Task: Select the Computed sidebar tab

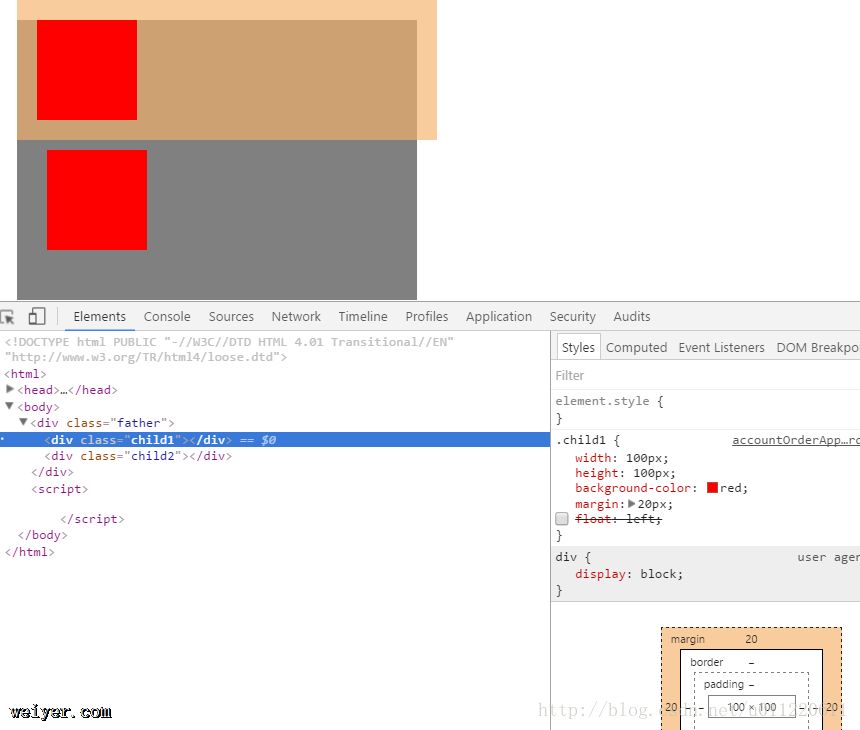Action: click(x=636, y=347)
